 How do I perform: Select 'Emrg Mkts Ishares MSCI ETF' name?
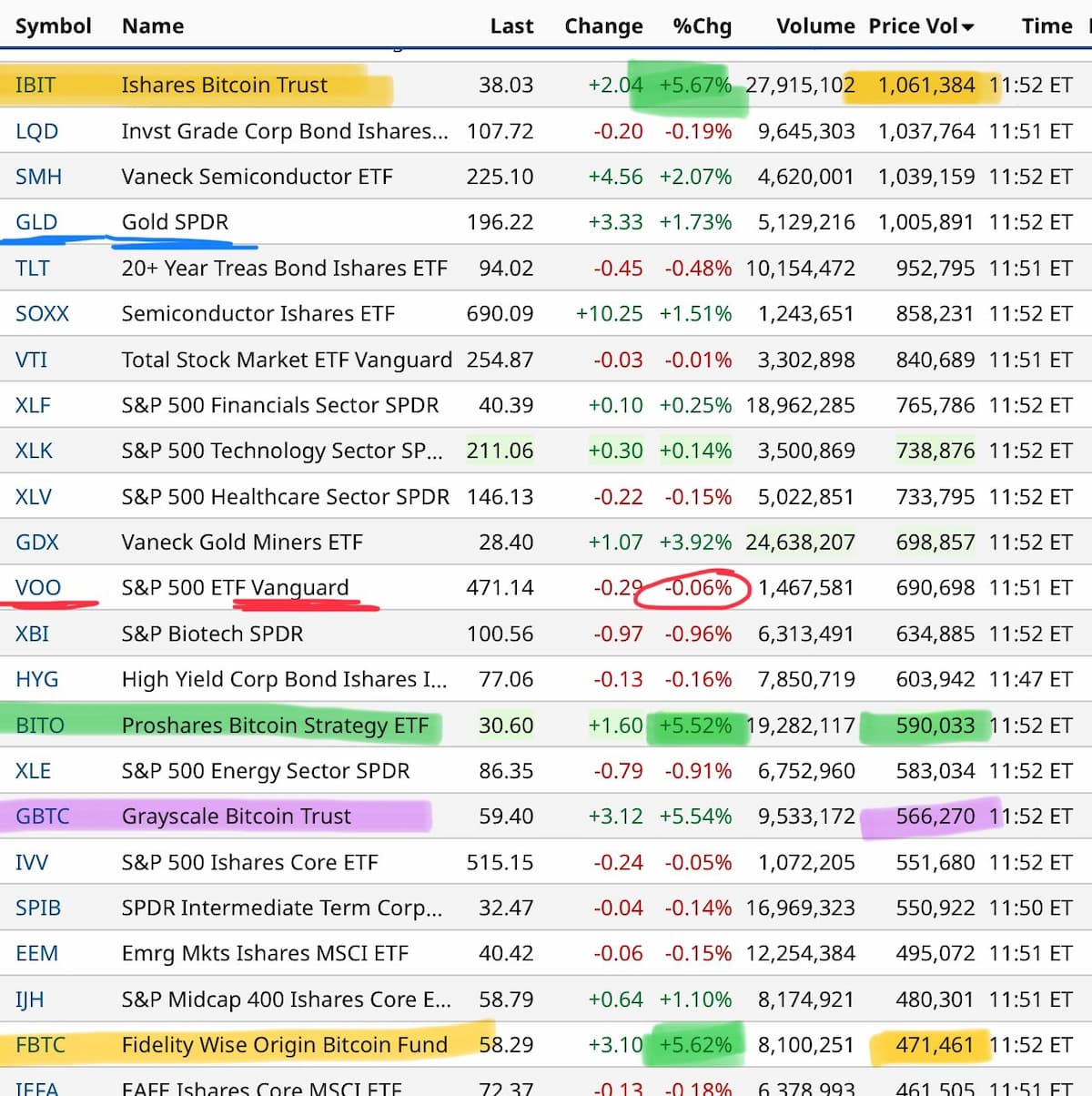pyautogui.click(x=265, y=953)
